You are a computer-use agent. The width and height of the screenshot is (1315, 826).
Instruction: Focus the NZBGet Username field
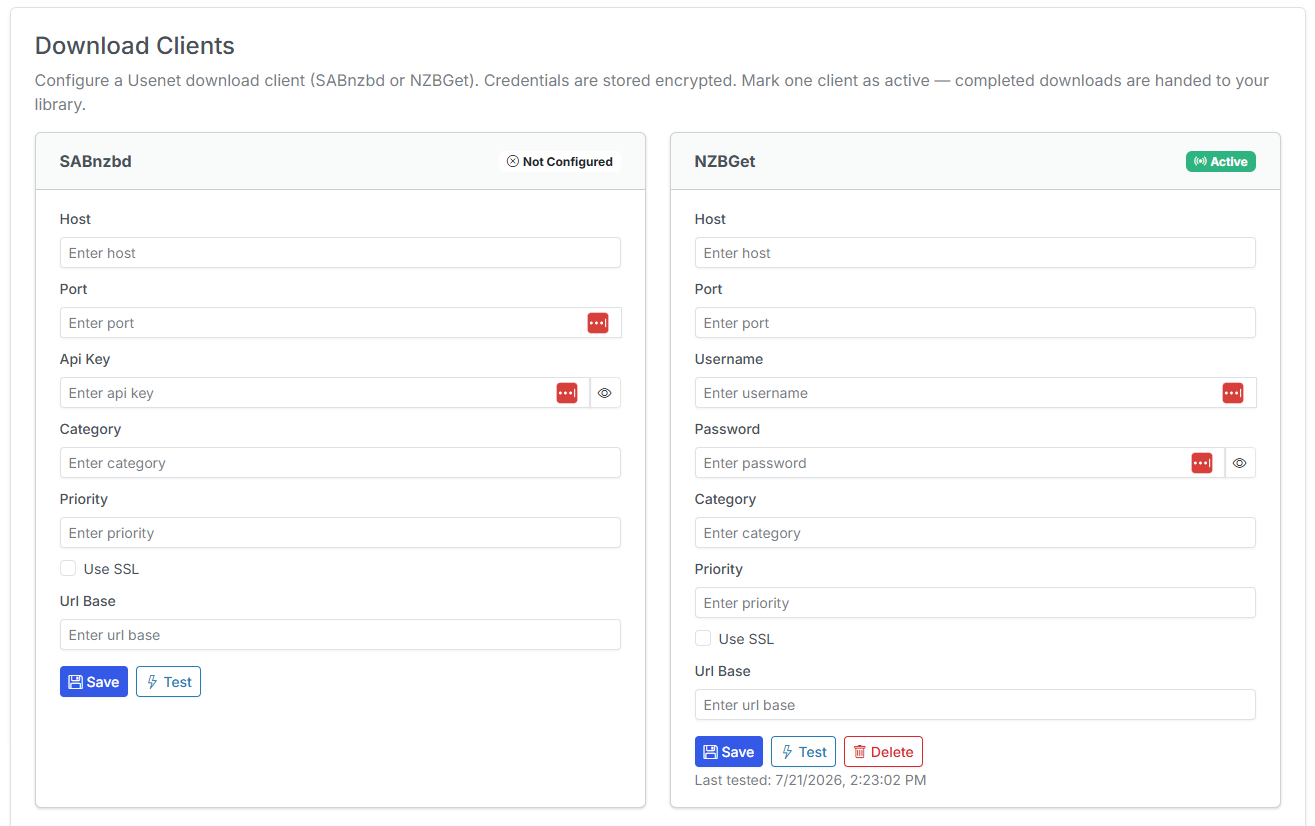click(975, 393)
